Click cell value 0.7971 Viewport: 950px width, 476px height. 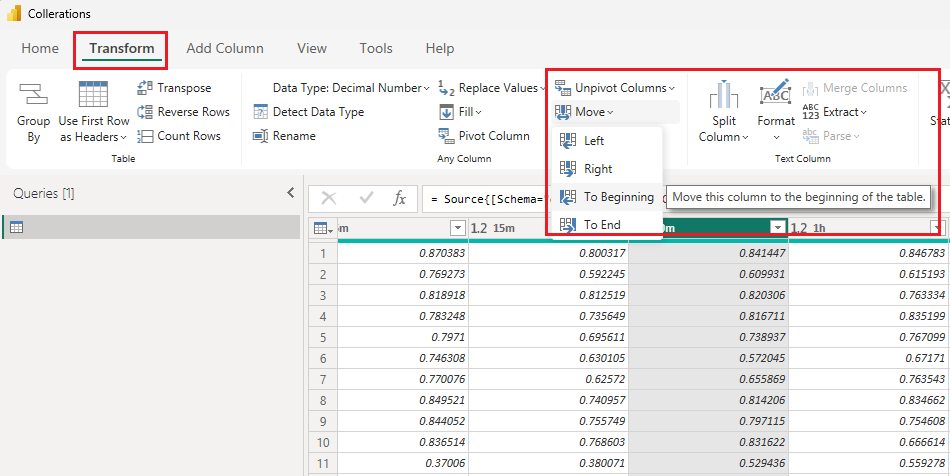point(448,338)
